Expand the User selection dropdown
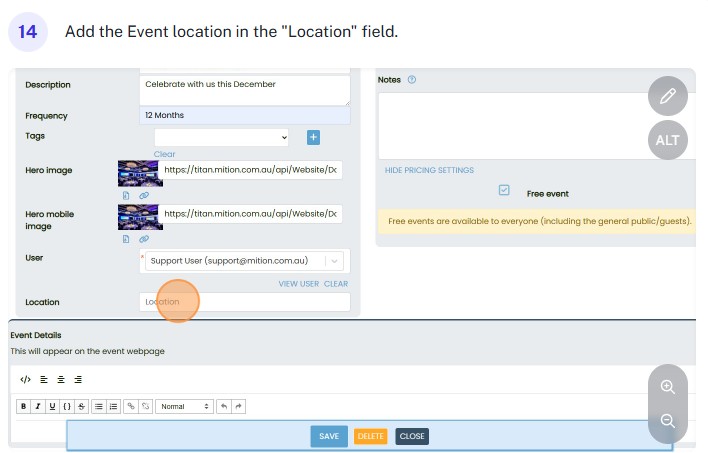Screen dimensions: 708x453 (x=334, y=261)
